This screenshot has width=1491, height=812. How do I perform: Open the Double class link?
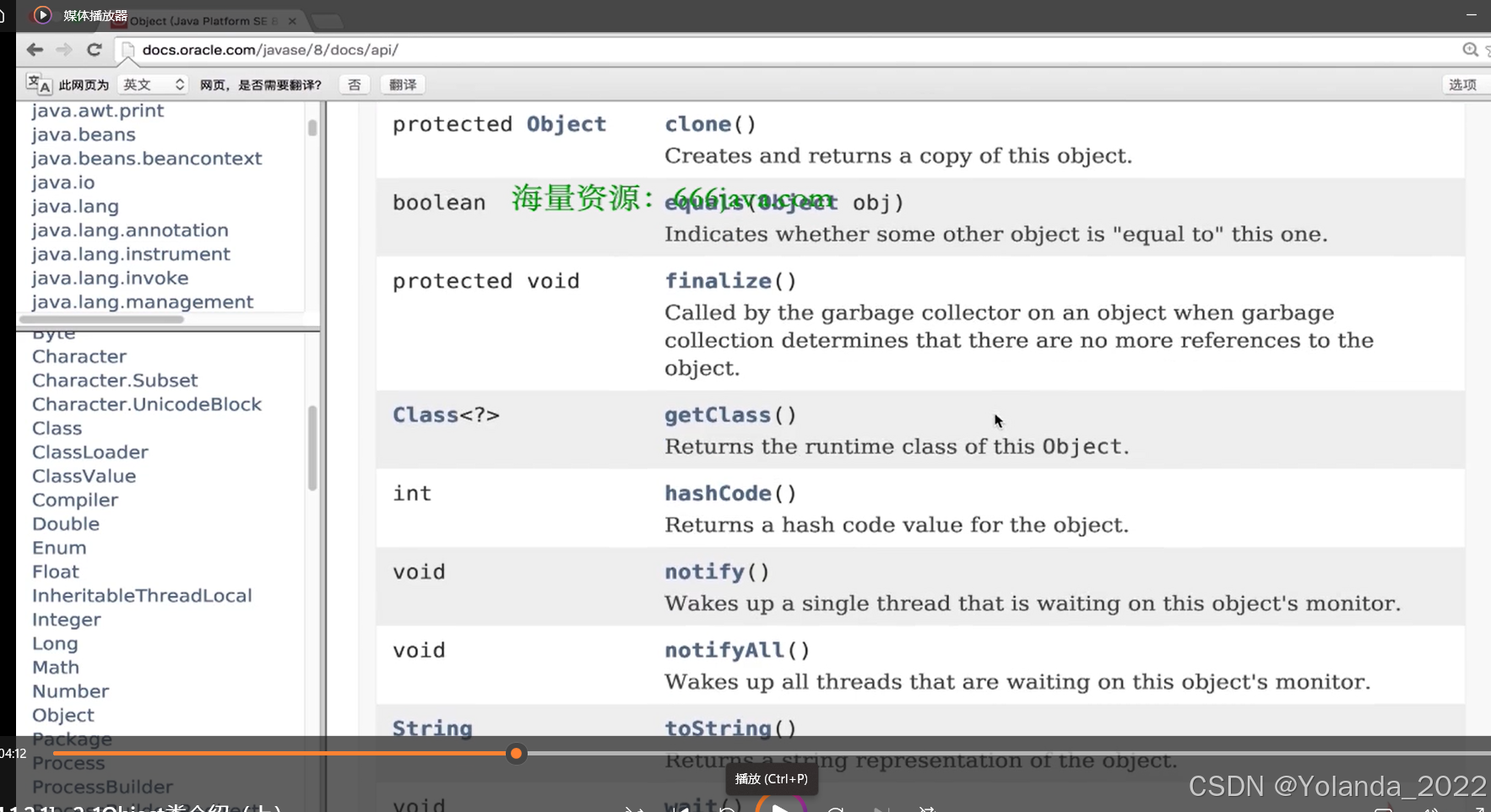pyautogui.click(x=66, y=524)
